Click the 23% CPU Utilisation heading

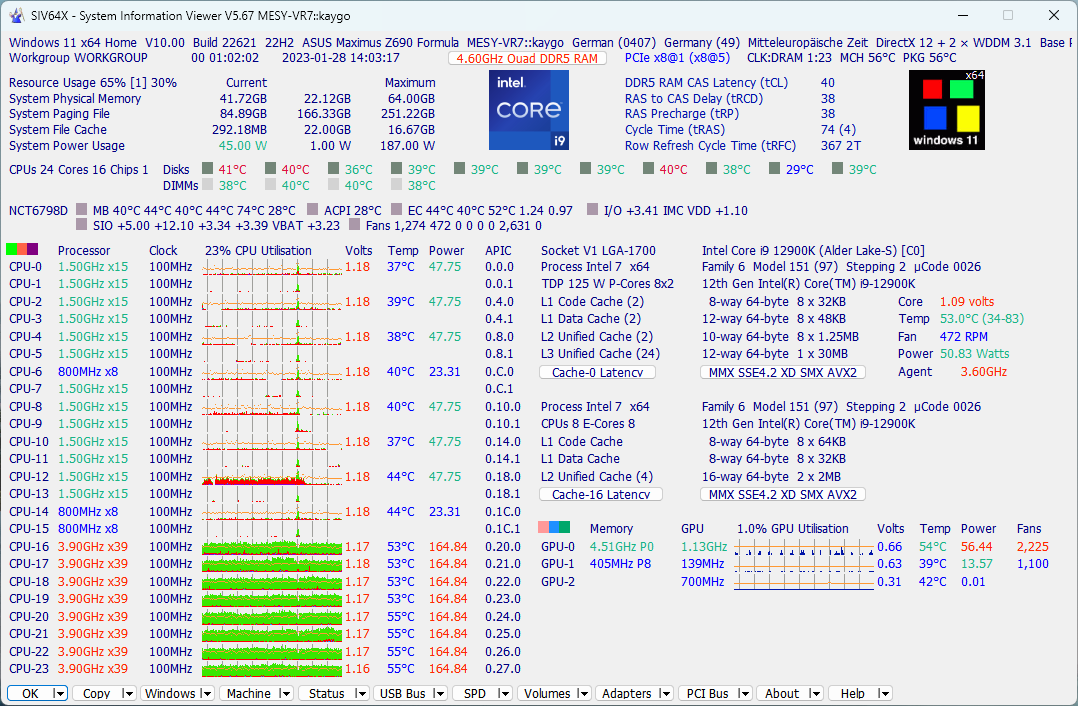(258, 250)
